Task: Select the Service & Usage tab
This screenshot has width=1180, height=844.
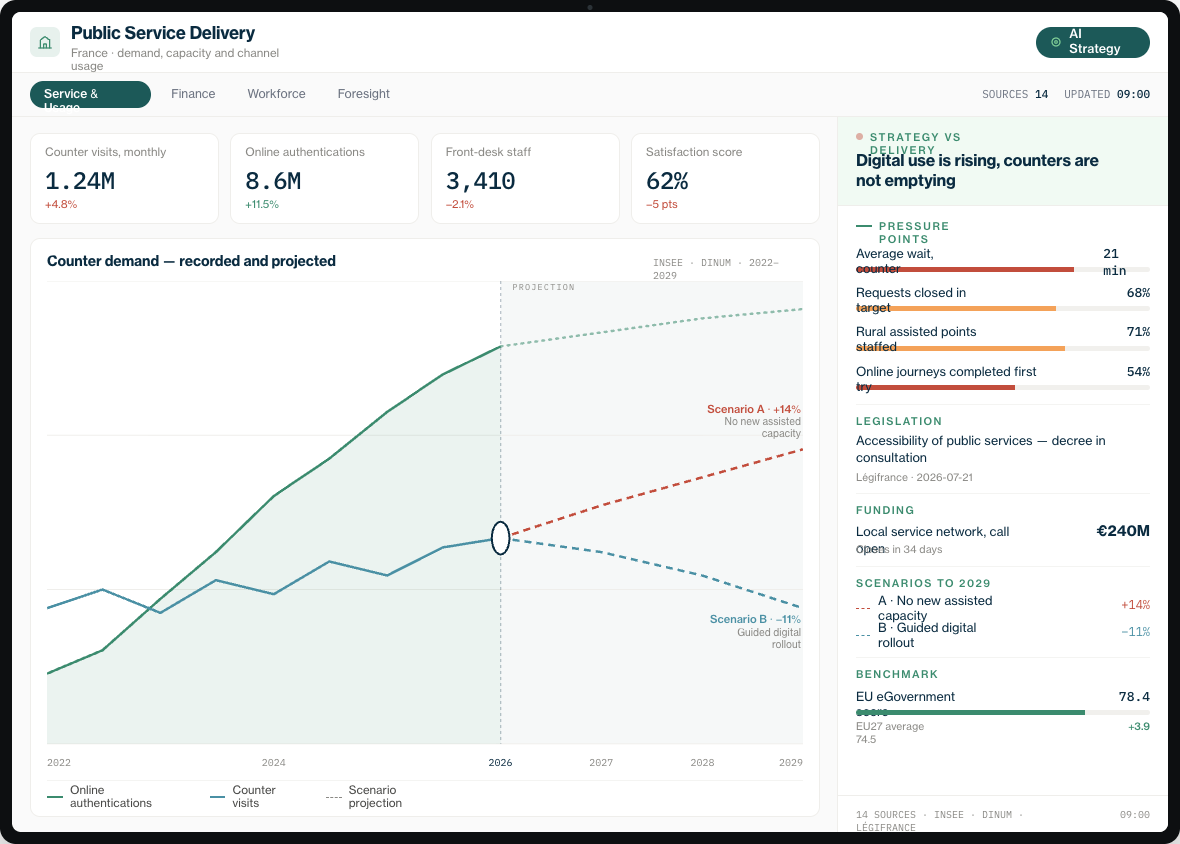Action: click(x=90, y=94)
